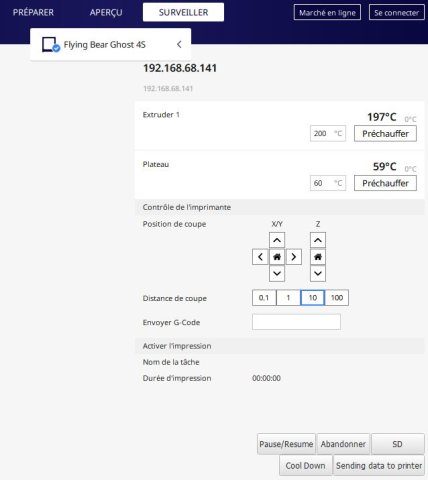Jog the print head right arrow
The image size is (428, 480).
[294, 257]
